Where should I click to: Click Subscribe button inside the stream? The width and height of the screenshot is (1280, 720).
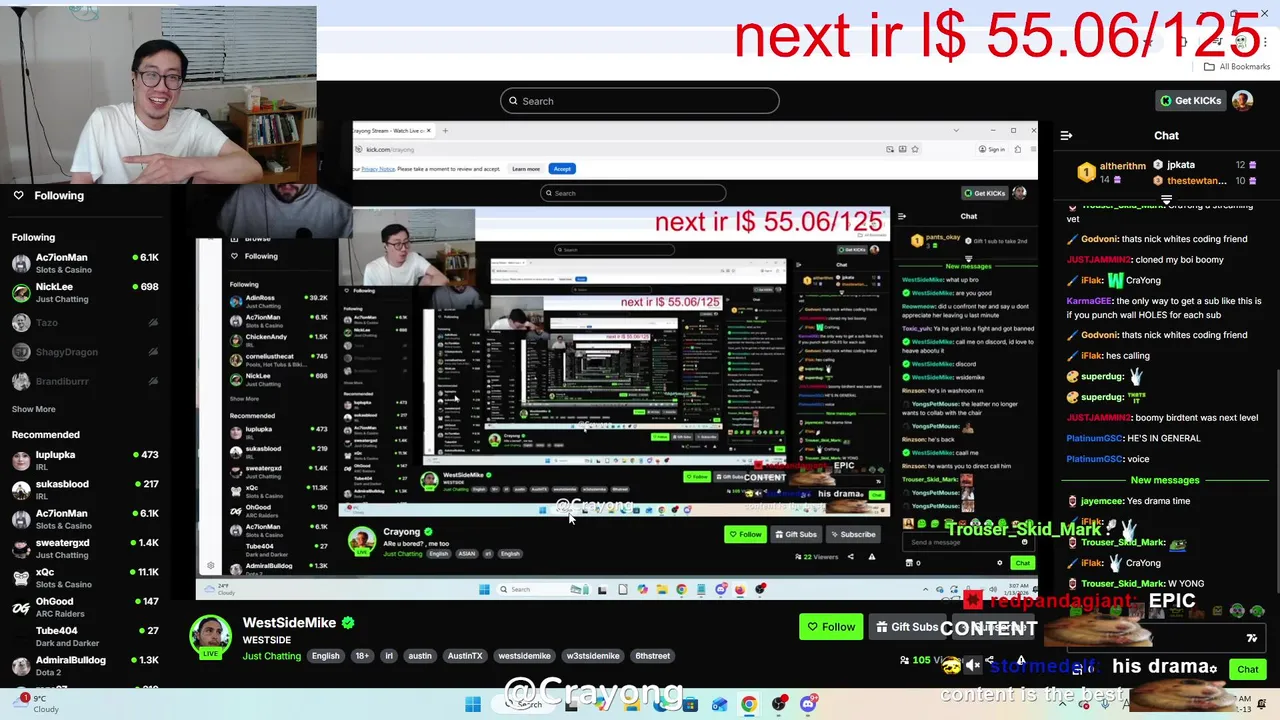(x=852, y=534)
